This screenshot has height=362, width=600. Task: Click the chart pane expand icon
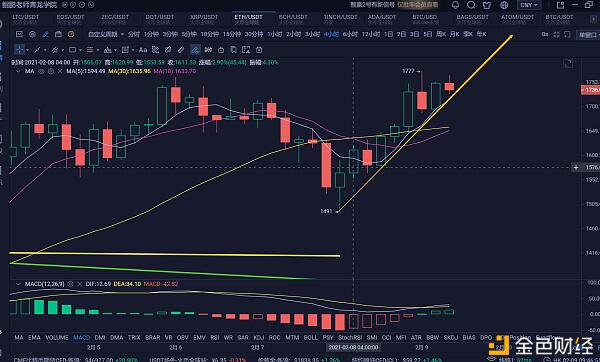(568, 64)
